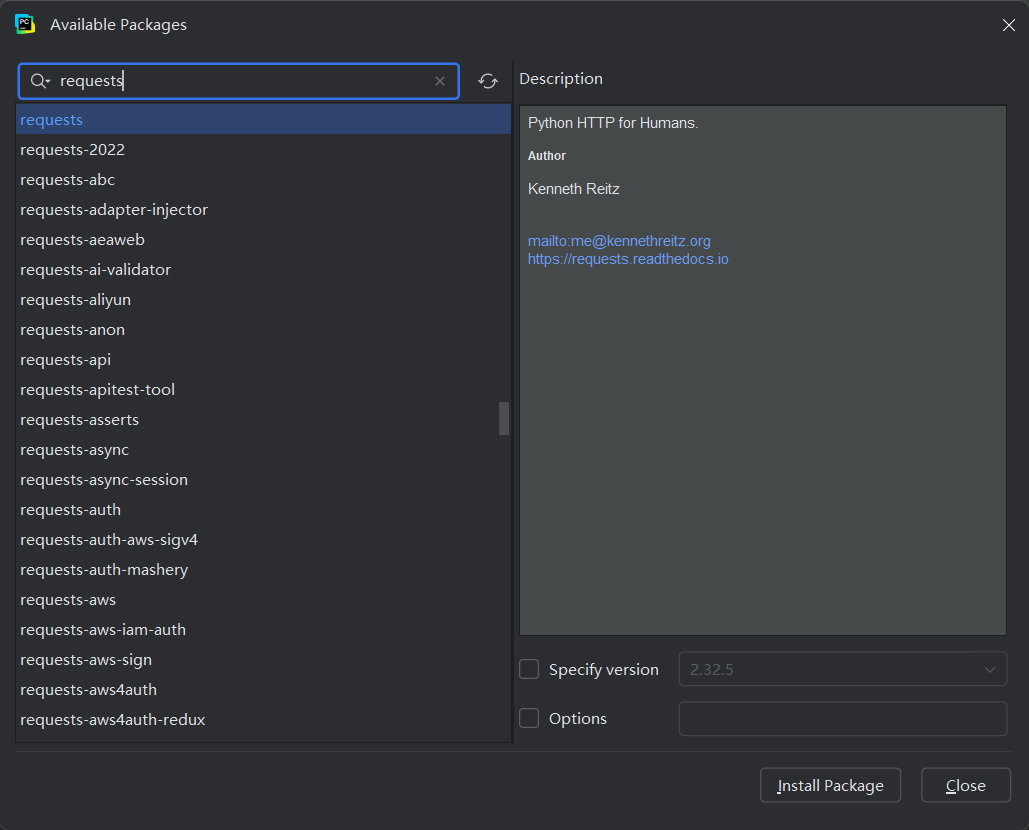1029x830 pixels.
Task: Click the Options text field
Action: [843, 718]
